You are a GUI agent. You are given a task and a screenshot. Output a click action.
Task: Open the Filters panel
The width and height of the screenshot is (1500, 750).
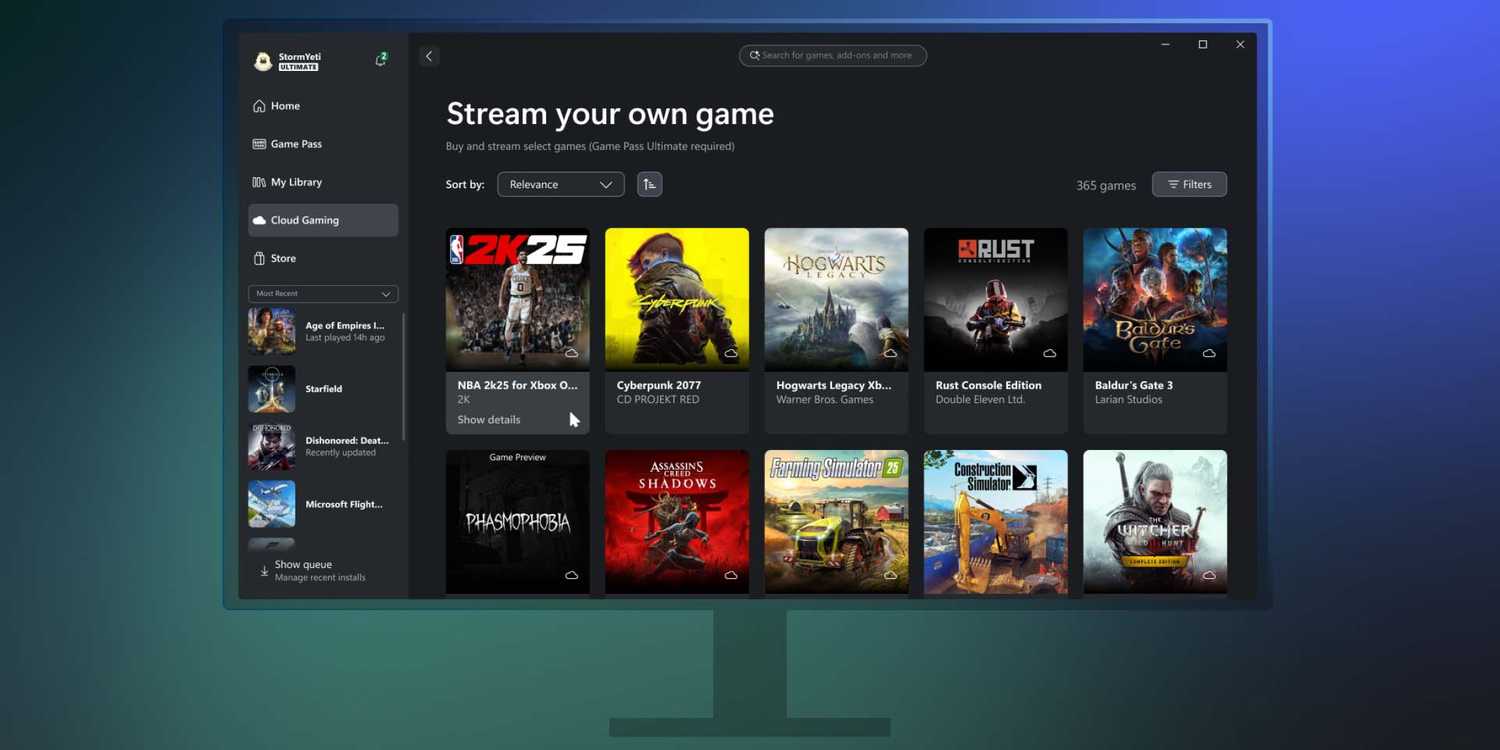click(x=1188, y=184)
